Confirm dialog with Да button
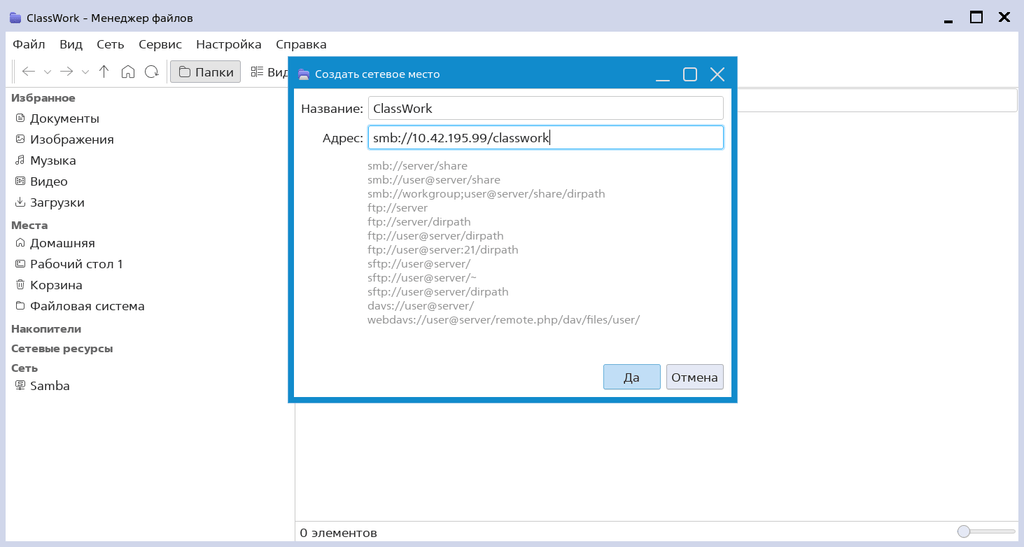The width and height of the screenshot is (1024, 547). [632, 377]
